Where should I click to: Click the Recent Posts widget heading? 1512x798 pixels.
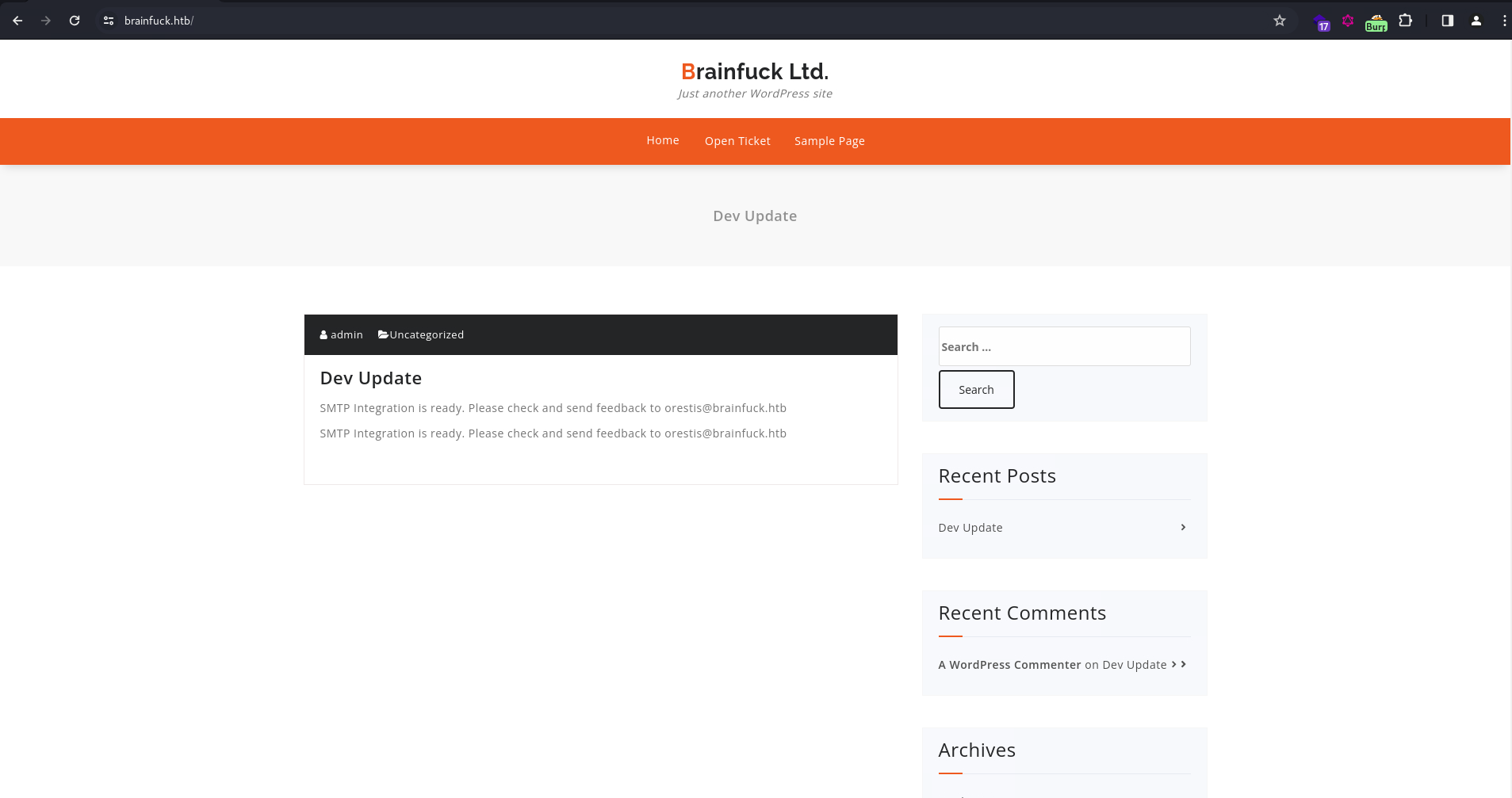coord(997,475)
